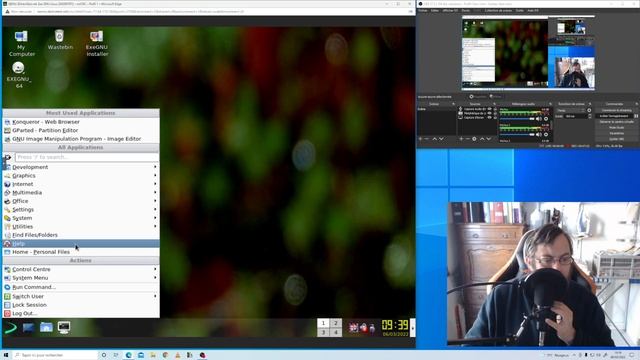
Task: Expand the Multimedia submenu arrow
Action: click(x=155, y=192)
